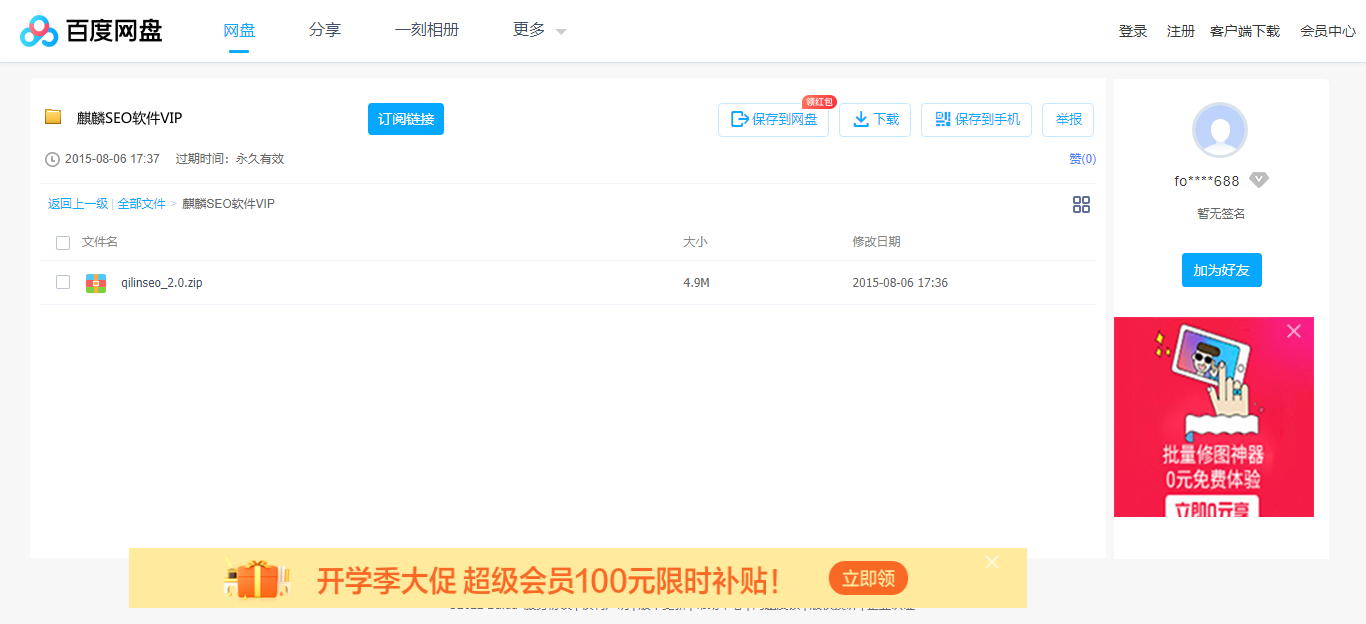Dismiss the sidebar advertisement with its close X
1366x624 pixels.
tap(1294, 331)
